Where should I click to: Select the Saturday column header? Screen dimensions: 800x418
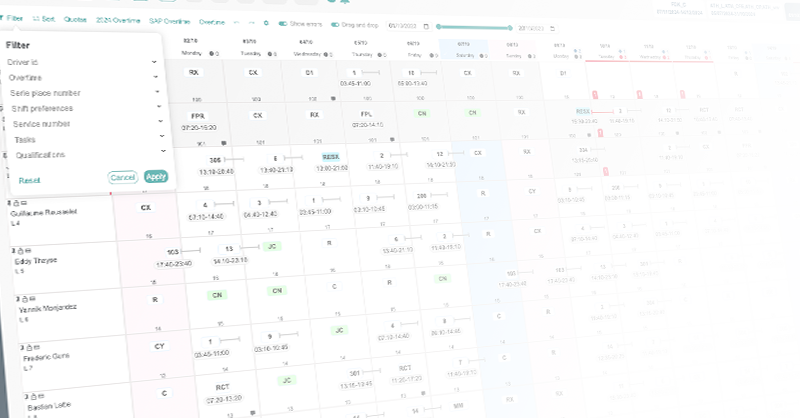point(463,50)
